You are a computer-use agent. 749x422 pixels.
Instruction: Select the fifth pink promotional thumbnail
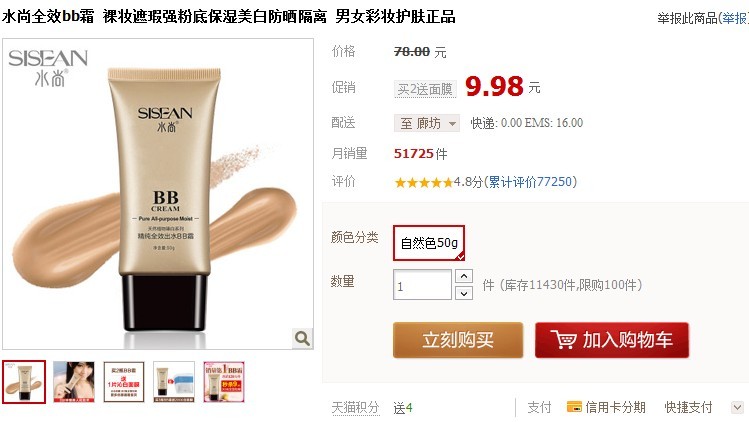pyautogui.click(x=224, y=382)
